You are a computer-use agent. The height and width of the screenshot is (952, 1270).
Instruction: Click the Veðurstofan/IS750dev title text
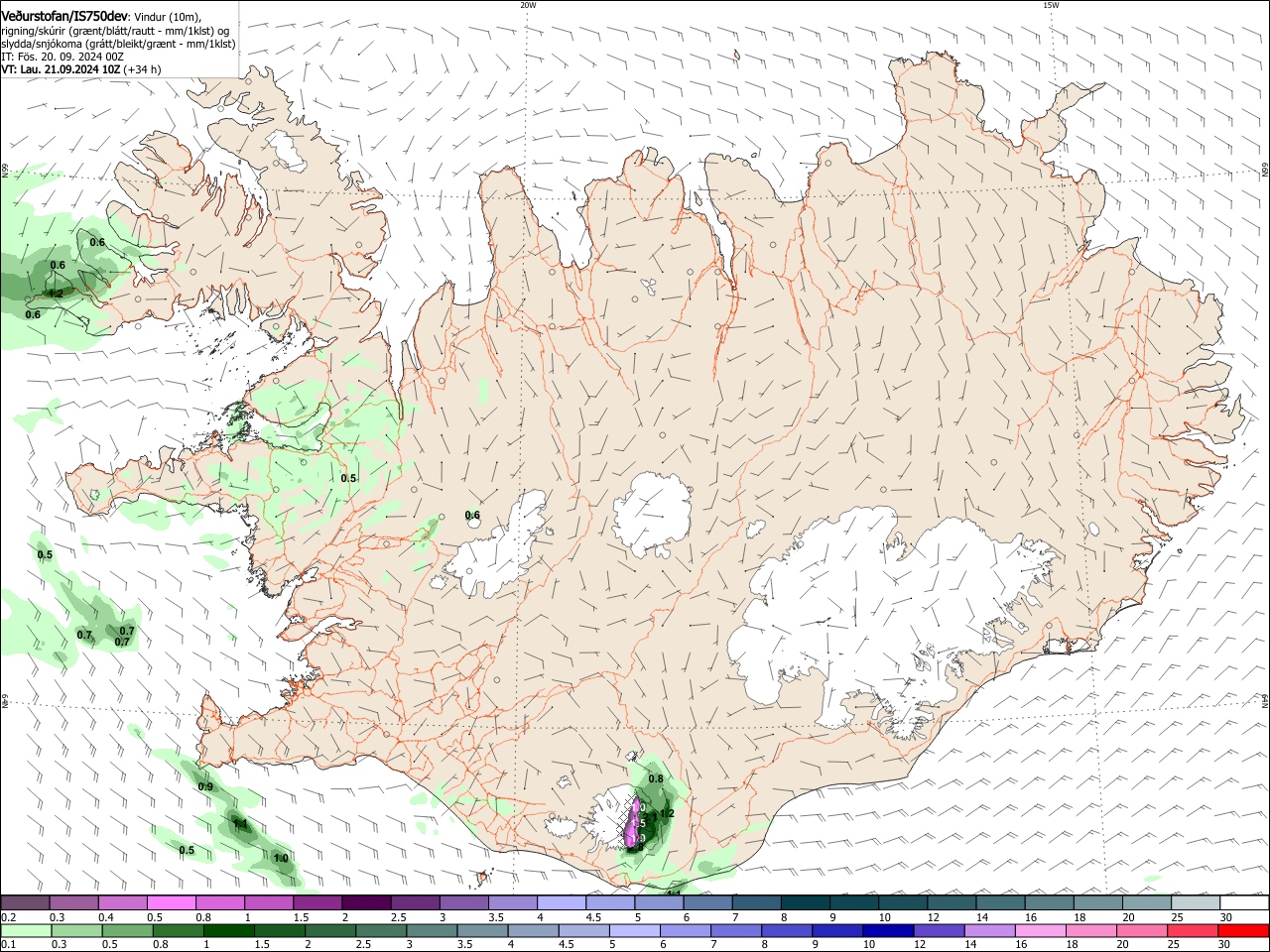point(64,15)
